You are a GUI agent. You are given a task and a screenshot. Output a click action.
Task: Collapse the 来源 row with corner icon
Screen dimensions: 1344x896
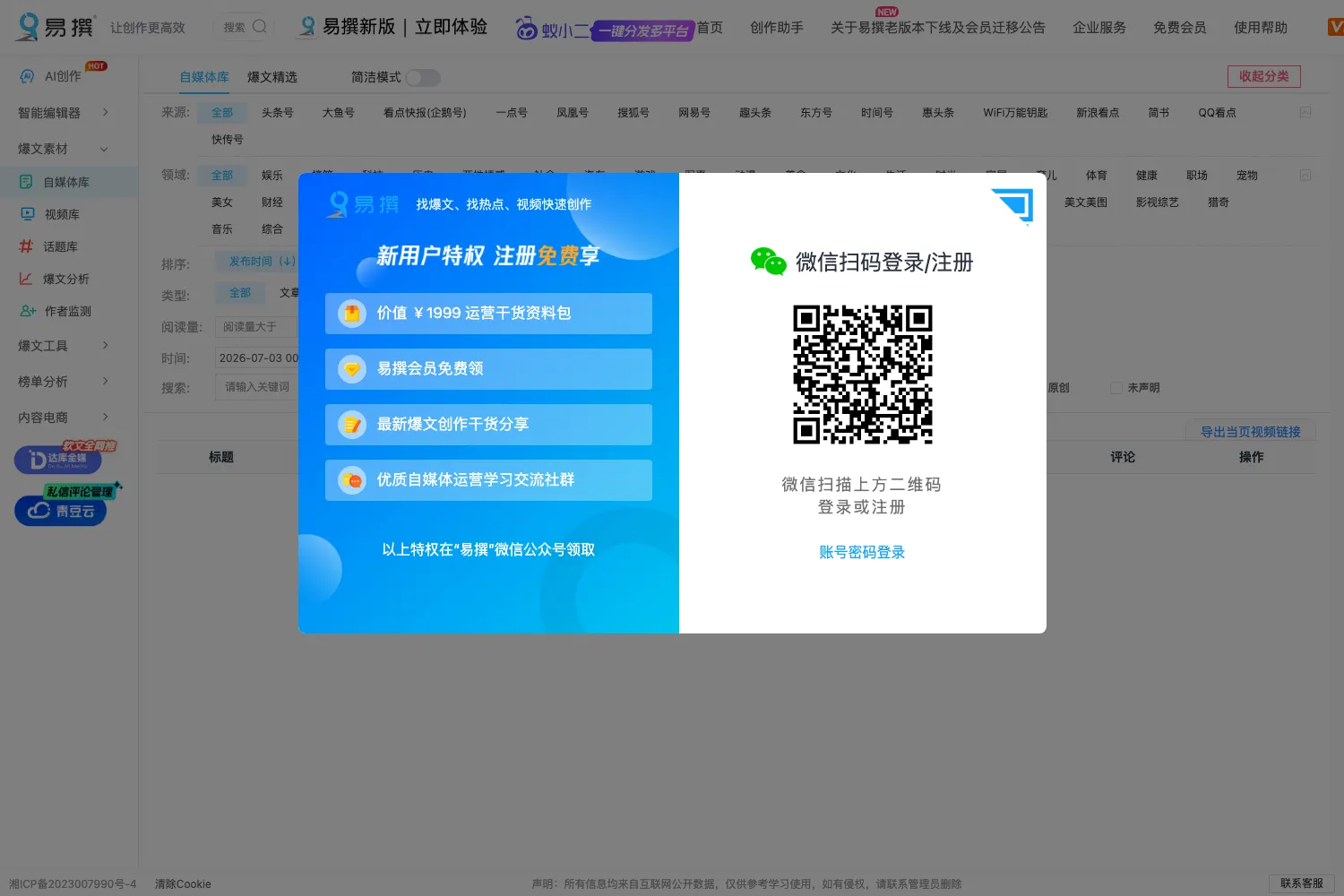(x=1305, y=112)
